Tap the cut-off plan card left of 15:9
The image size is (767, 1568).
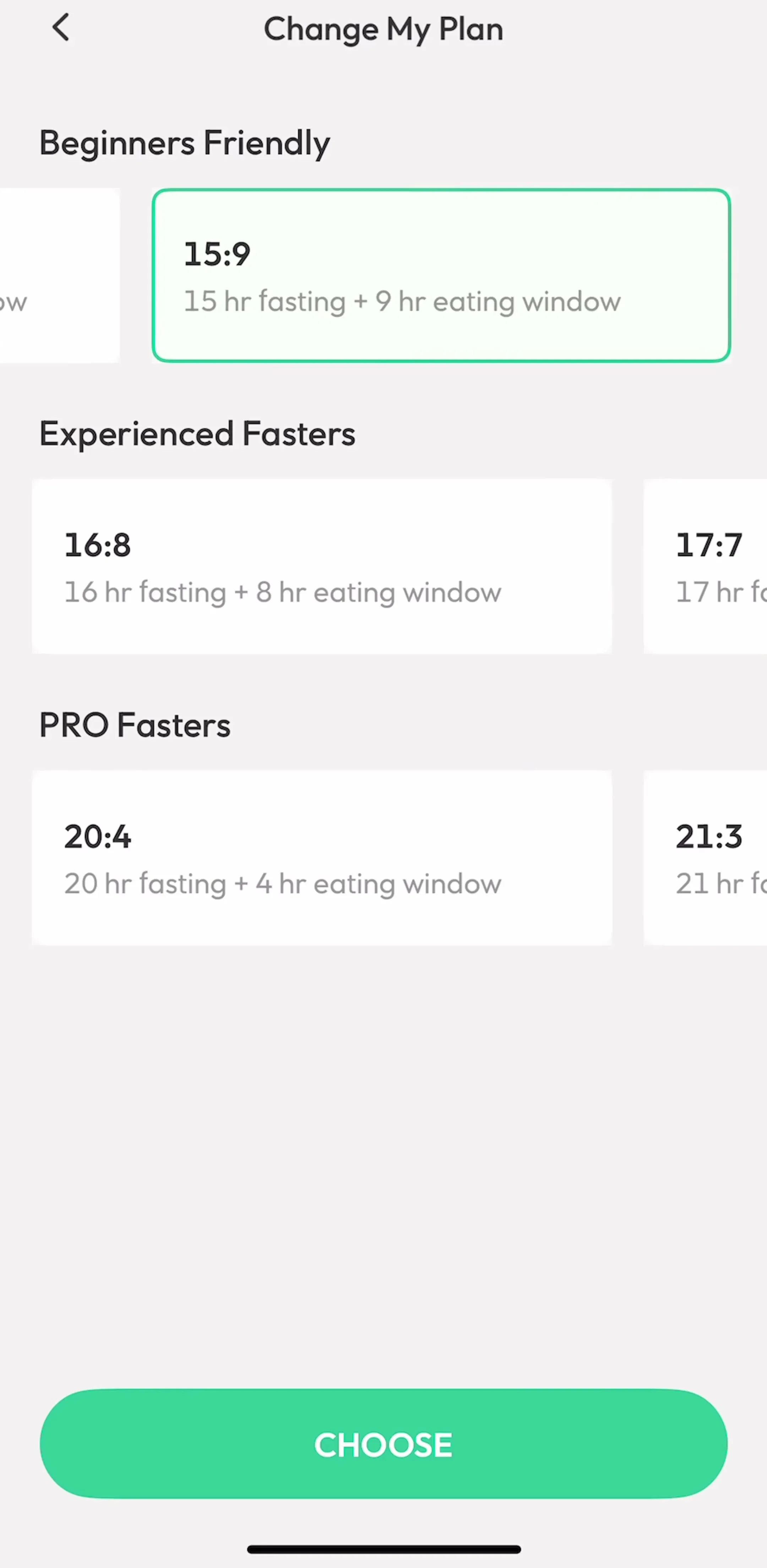point(59,275)
